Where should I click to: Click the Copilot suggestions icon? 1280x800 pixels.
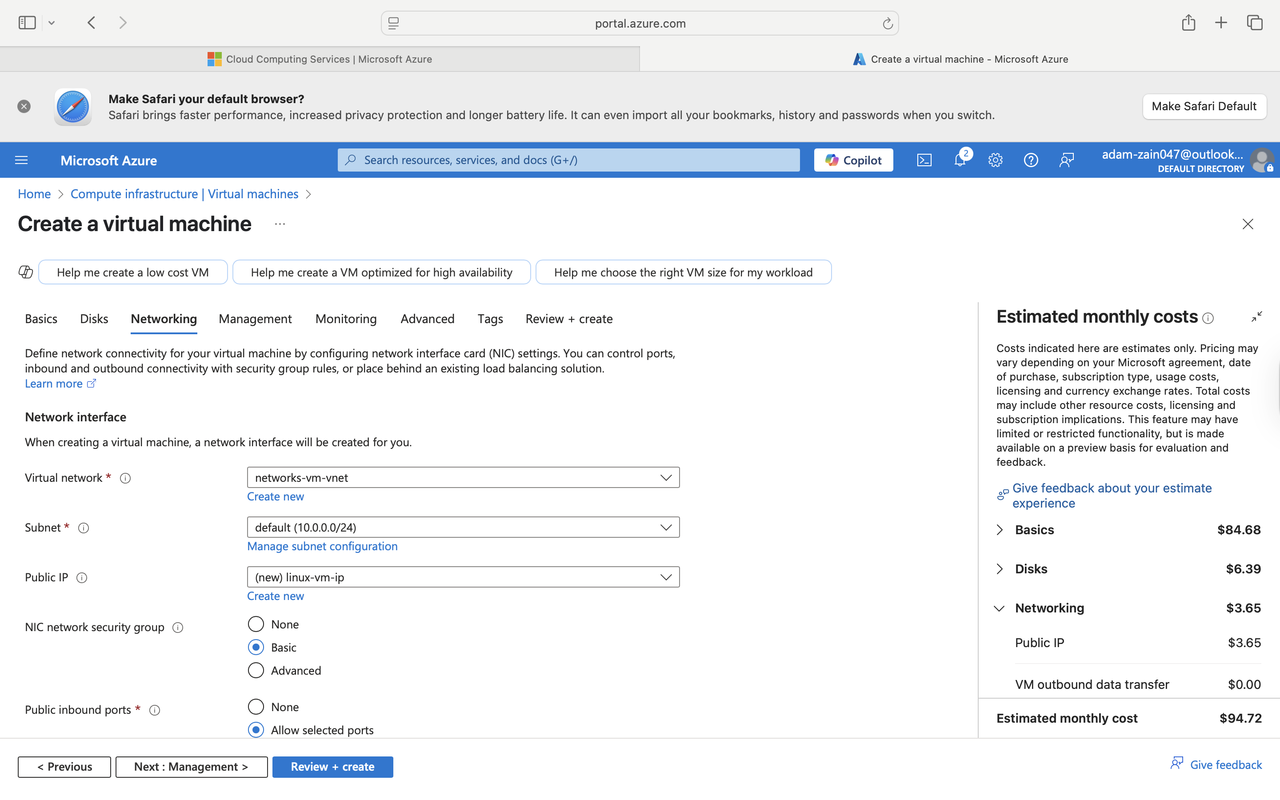(x=26, y=272)
